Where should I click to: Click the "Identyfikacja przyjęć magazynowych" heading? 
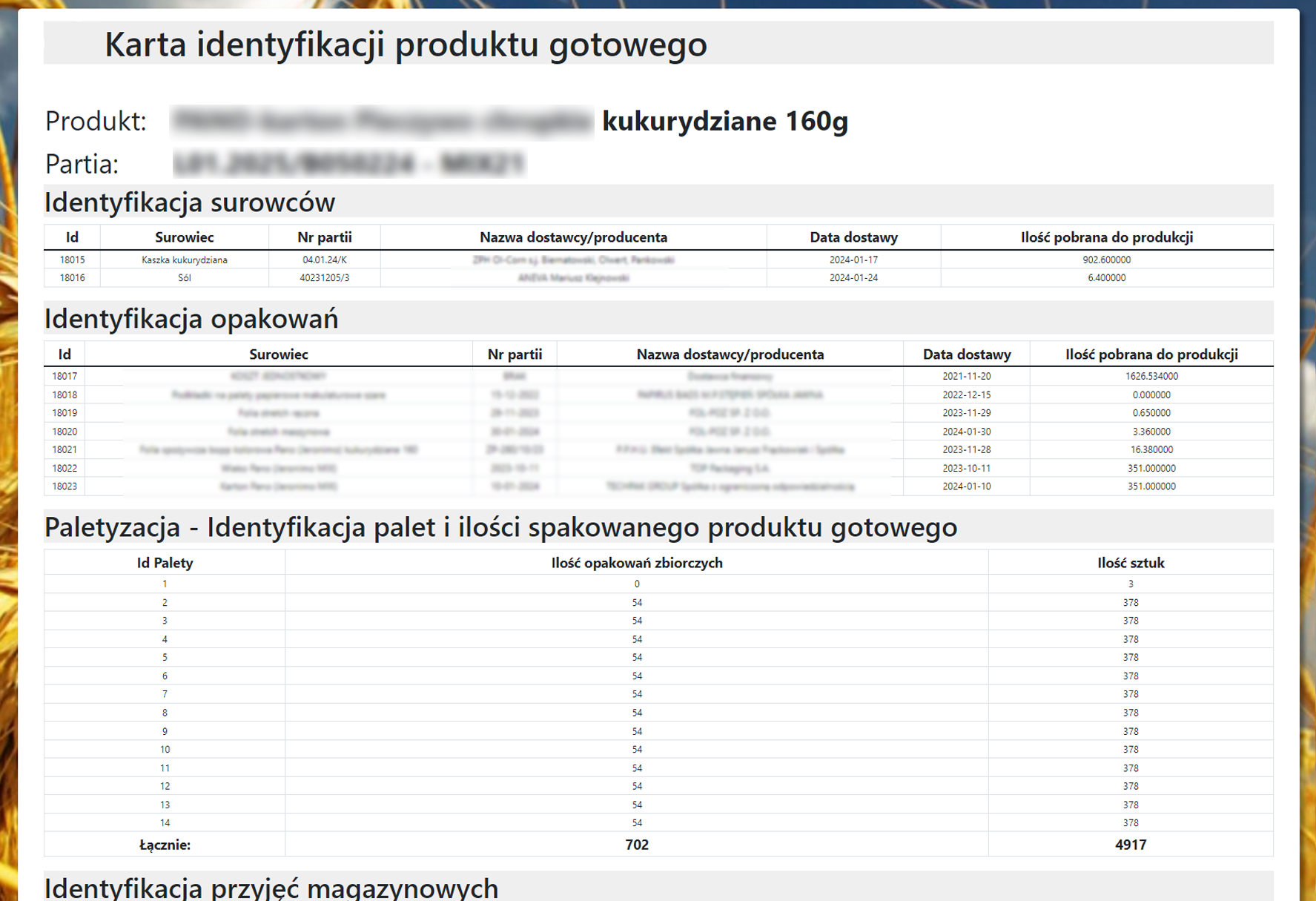(271, 888)
